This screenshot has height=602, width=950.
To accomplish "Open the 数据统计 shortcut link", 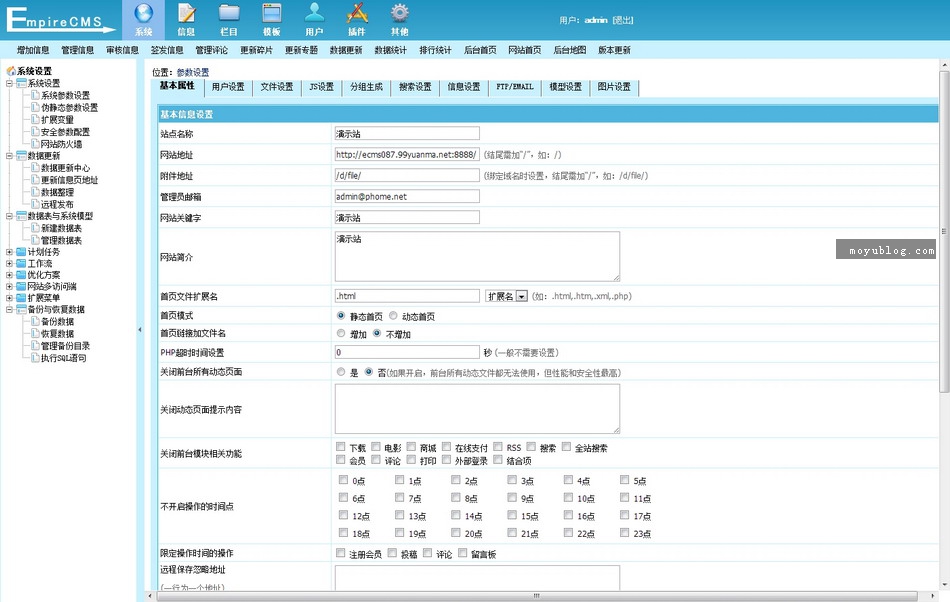I will [391, 50].
